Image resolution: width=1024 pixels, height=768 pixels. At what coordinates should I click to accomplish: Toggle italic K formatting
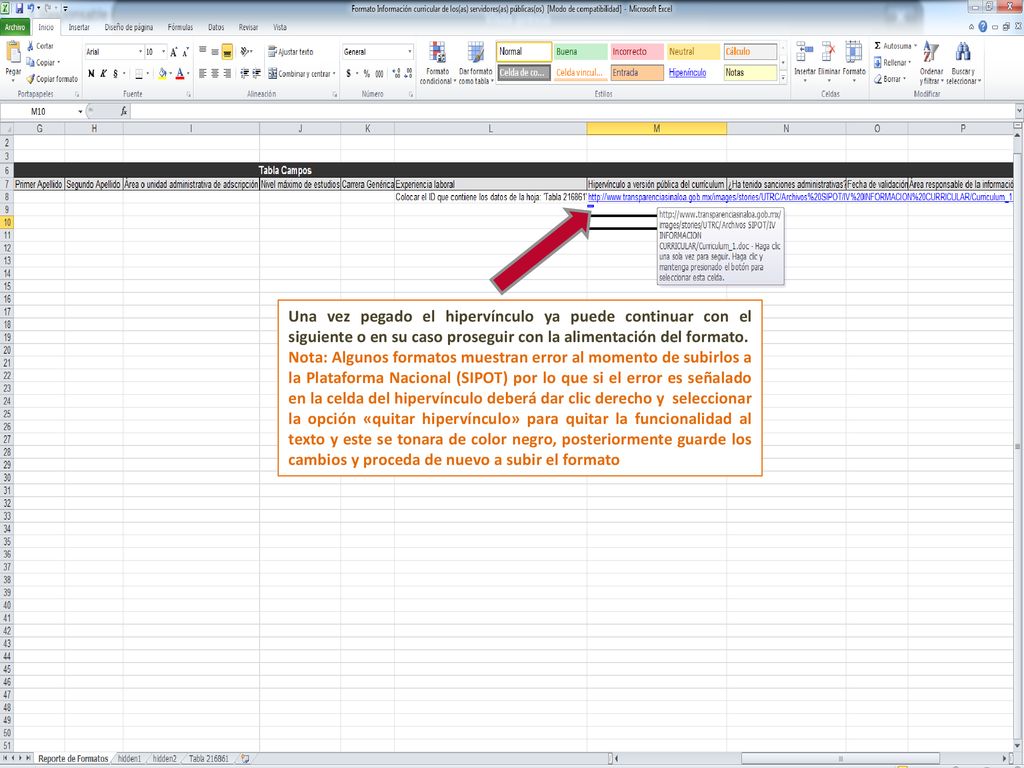point(103,73)
